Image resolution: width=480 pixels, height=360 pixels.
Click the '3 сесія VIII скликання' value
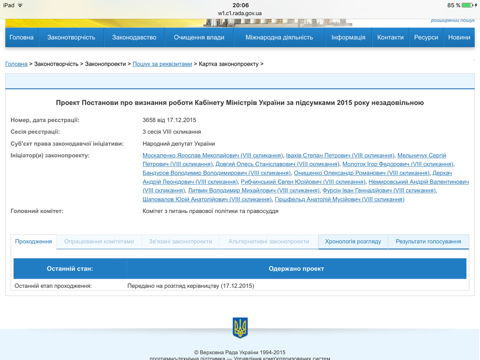[172, 132]
